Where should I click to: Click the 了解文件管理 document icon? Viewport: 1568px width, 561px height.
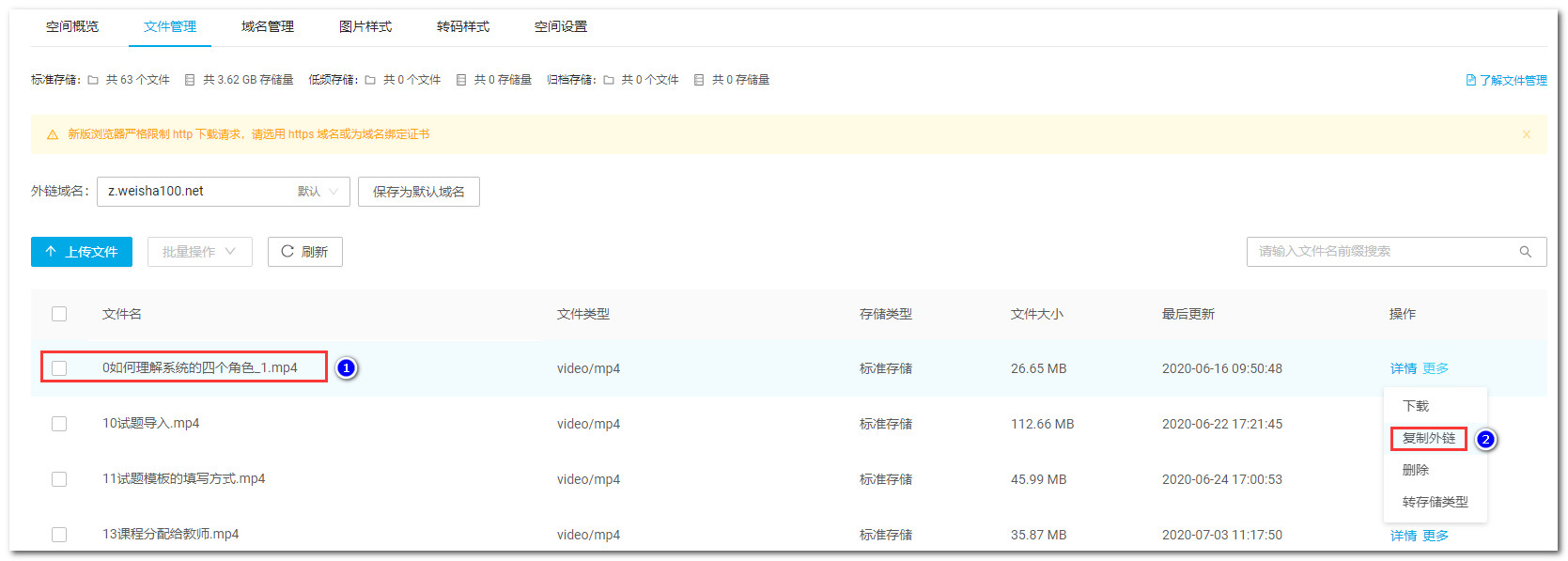1470,81
